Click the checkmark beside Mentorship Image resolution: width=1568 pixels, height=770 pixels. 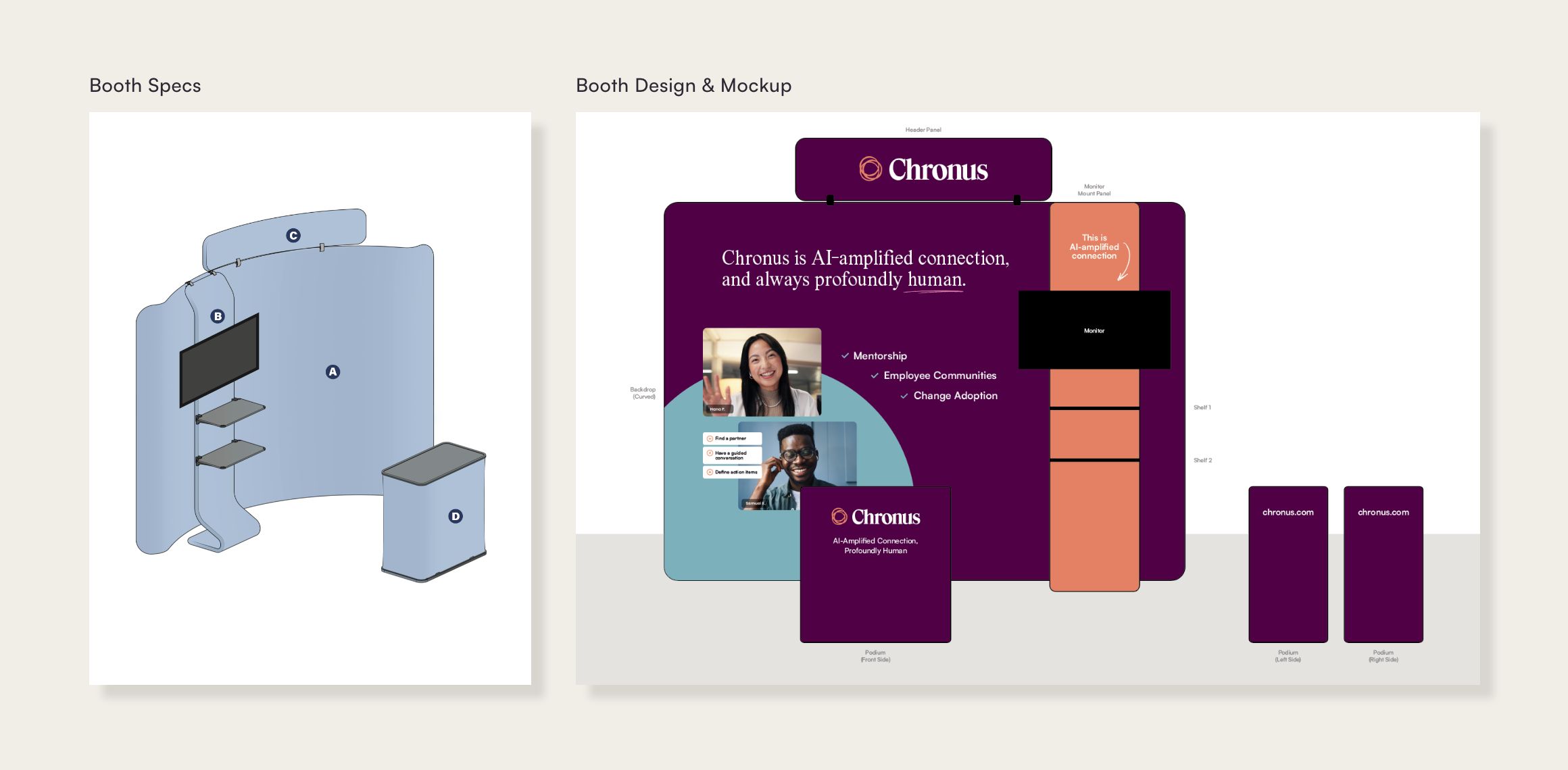point(845,355)
